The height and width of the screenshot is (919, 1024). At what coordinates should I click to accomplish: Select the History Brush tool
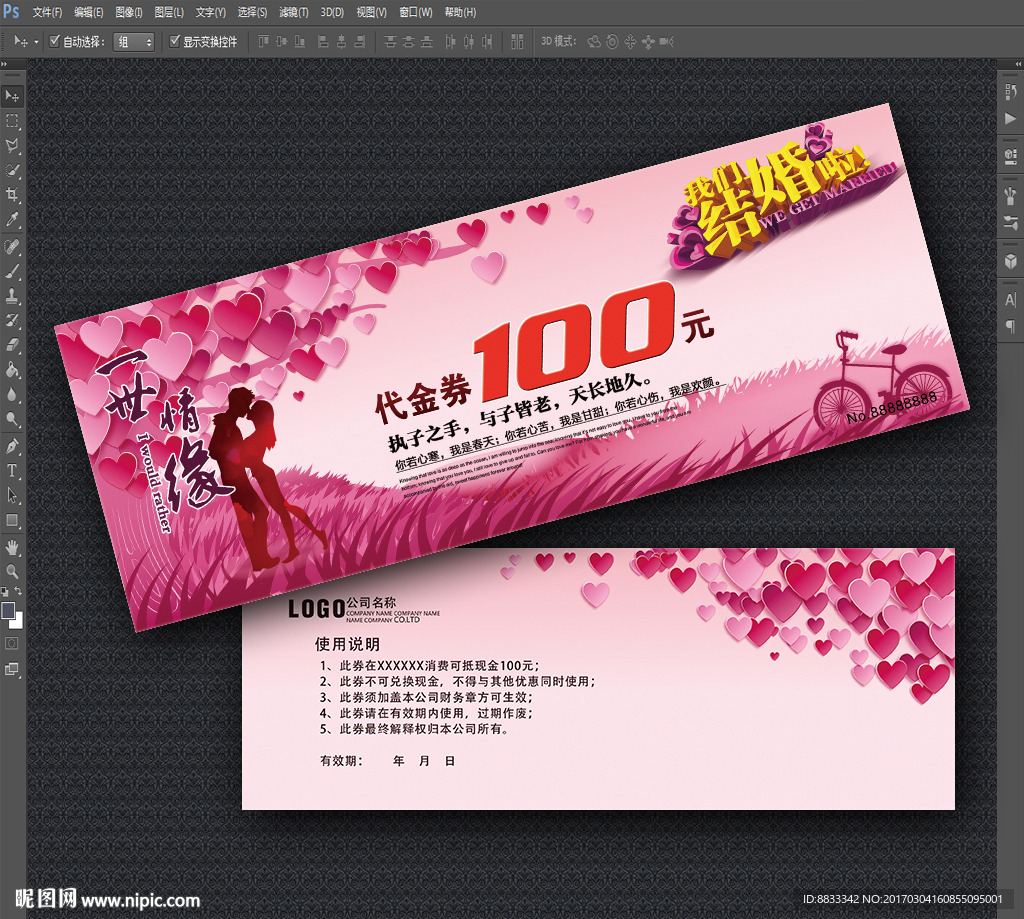click(12, 321)
